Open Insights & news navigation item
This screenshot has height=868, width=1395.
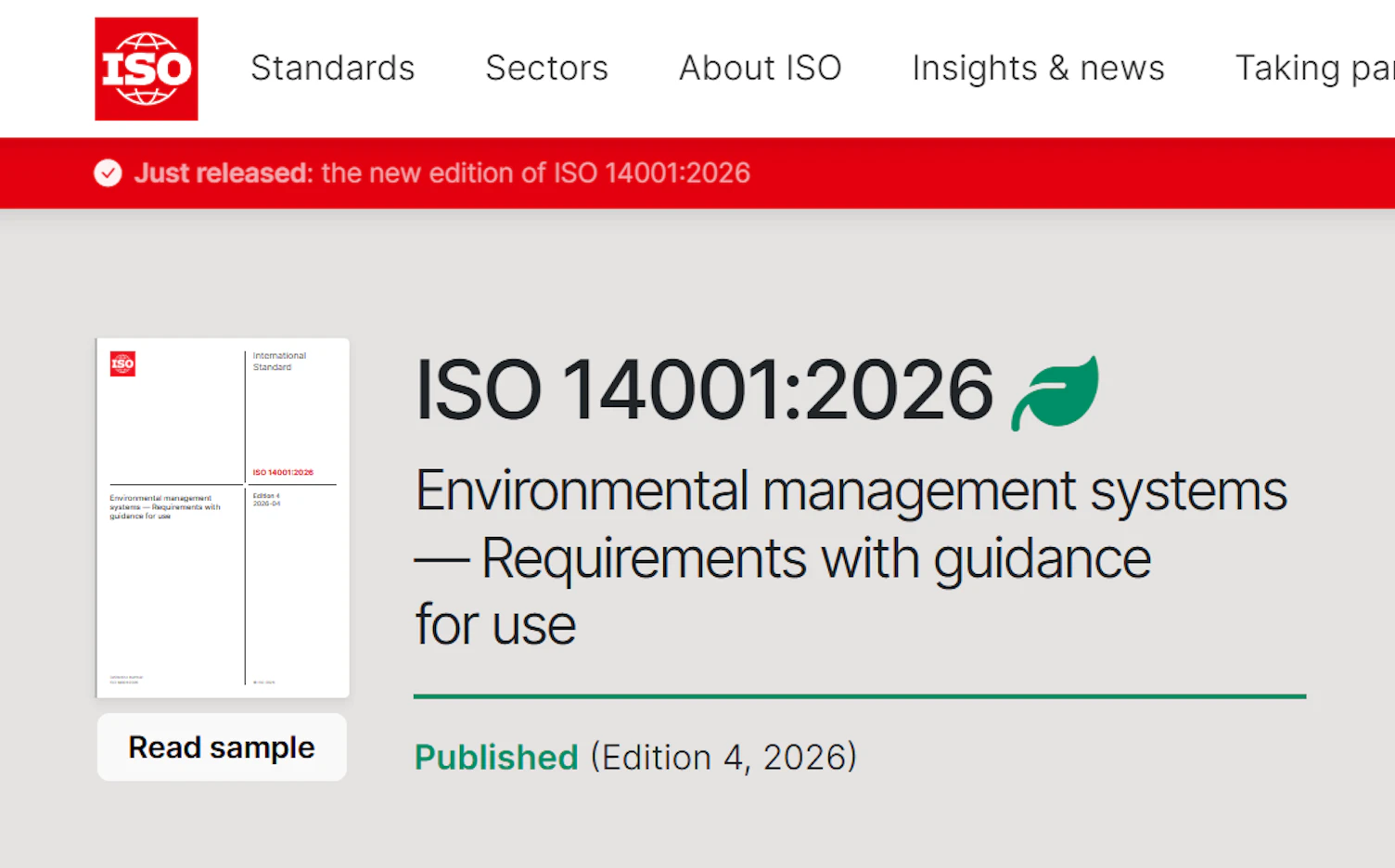tap(1038, 69)
